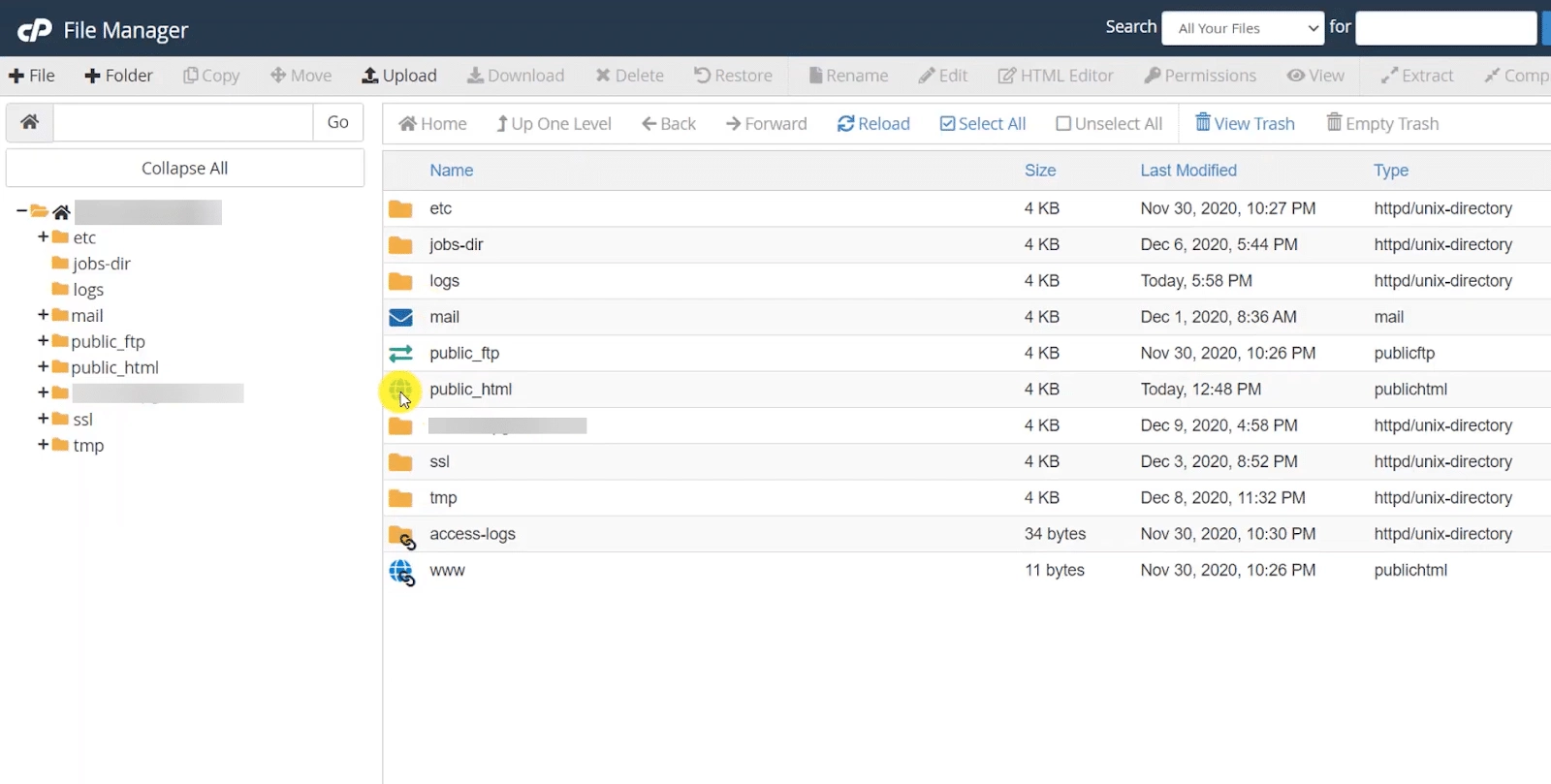Screen dimensions: 1551x784
Task: Click Unselect All checkbox
Action: click(1109, 124)
